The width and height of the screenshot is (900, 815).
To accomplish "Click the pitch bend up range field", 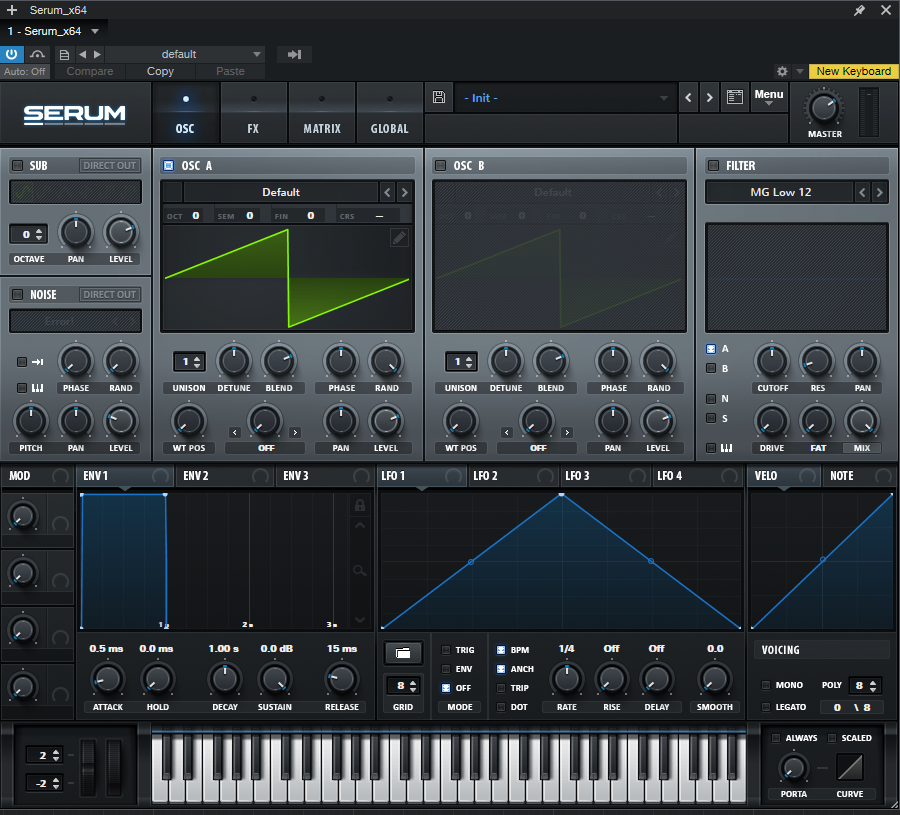I will click(x=44, y=755).
